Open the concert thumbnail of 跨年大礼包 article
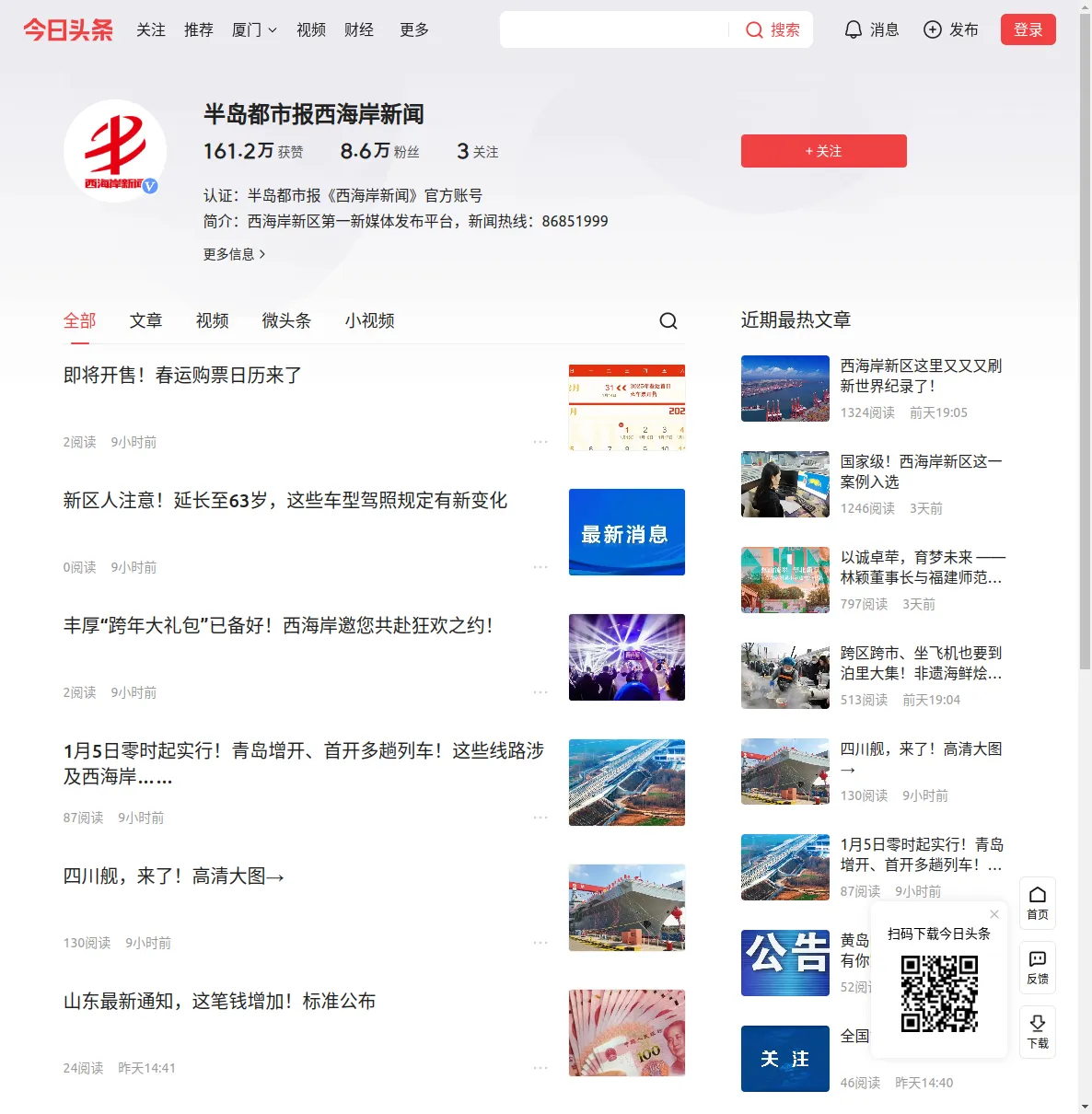This screenshot has width=1092, height=1114. click(627, 657)
